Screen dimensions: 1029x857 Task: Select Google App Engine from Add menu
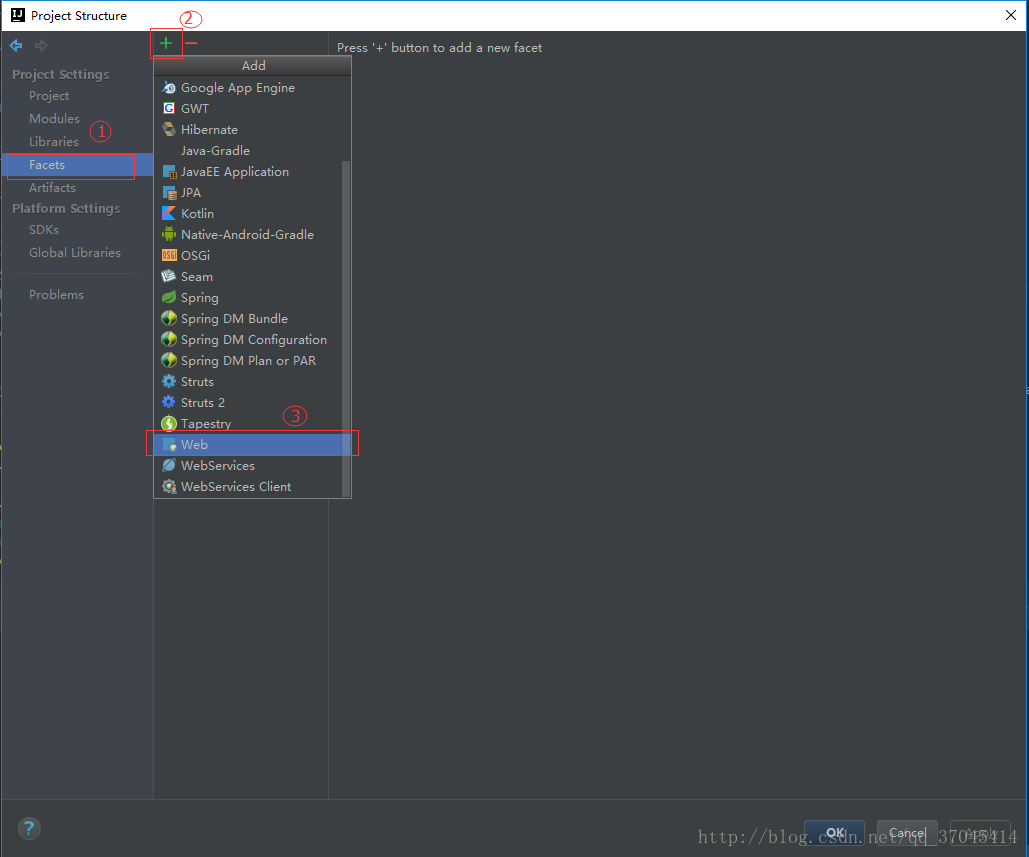pyautogui.click(x=248, y=87)
